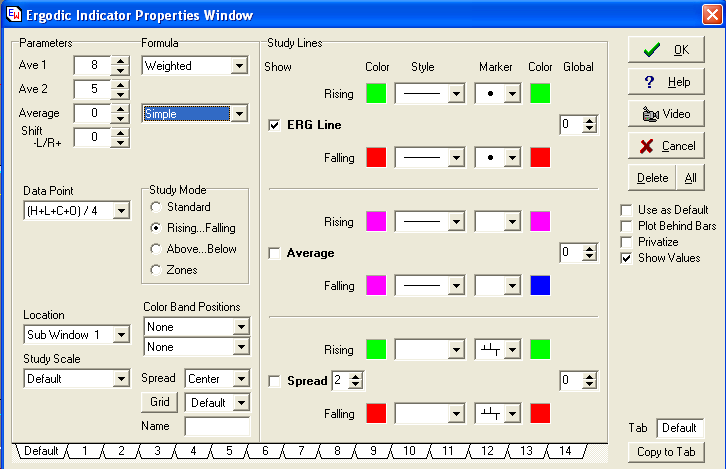726x469 pixels.
Task: Pick ERG Line Falling red line color
Action: click(x=376, y=157)
